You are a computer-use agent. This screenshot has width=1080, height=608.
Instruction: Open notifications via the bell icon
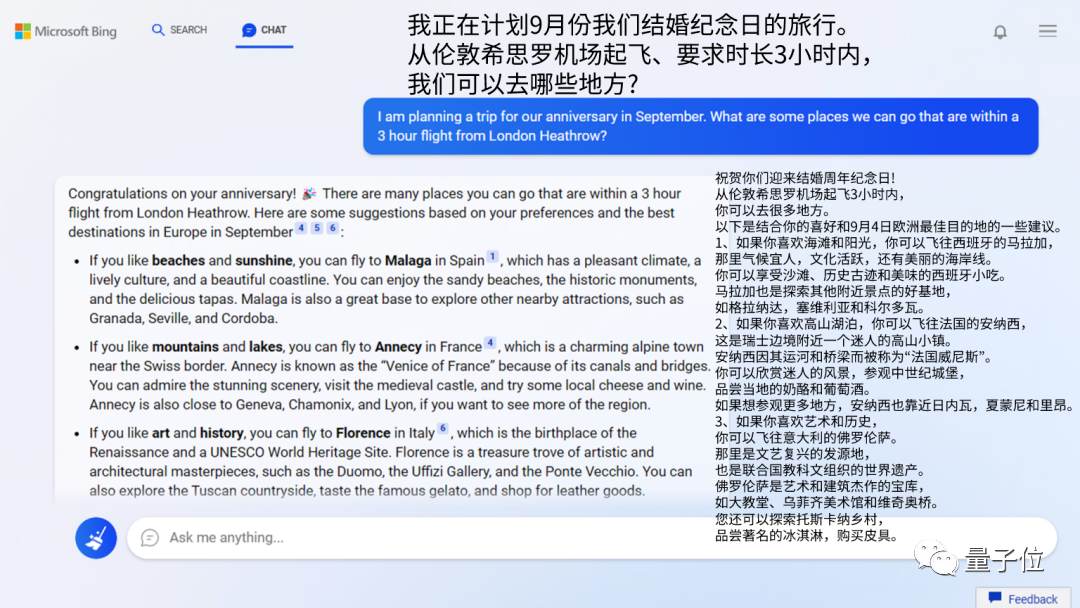pos(1000,31)
